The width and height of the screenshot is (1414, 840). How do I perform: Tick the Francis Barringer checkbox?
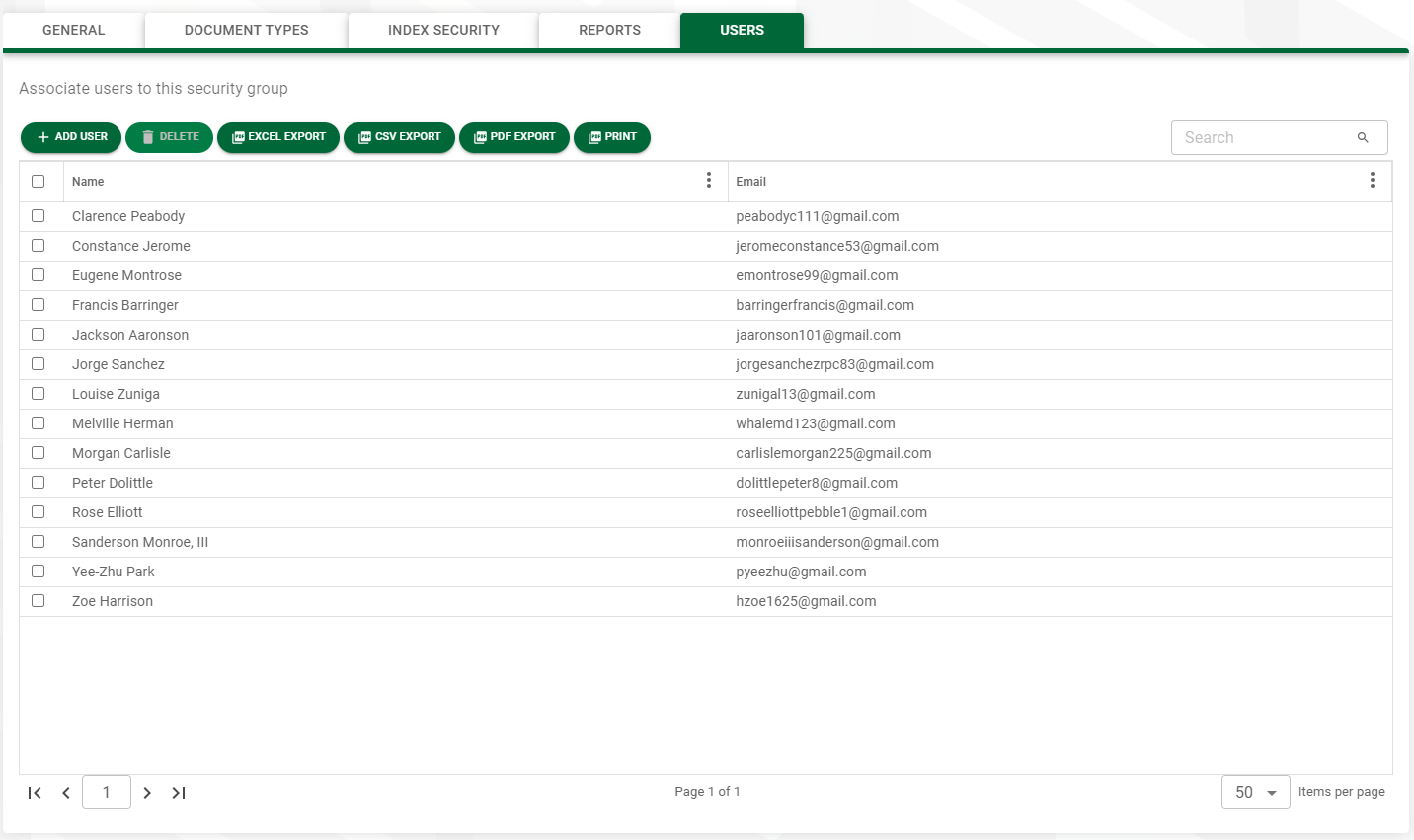[39, 304]
